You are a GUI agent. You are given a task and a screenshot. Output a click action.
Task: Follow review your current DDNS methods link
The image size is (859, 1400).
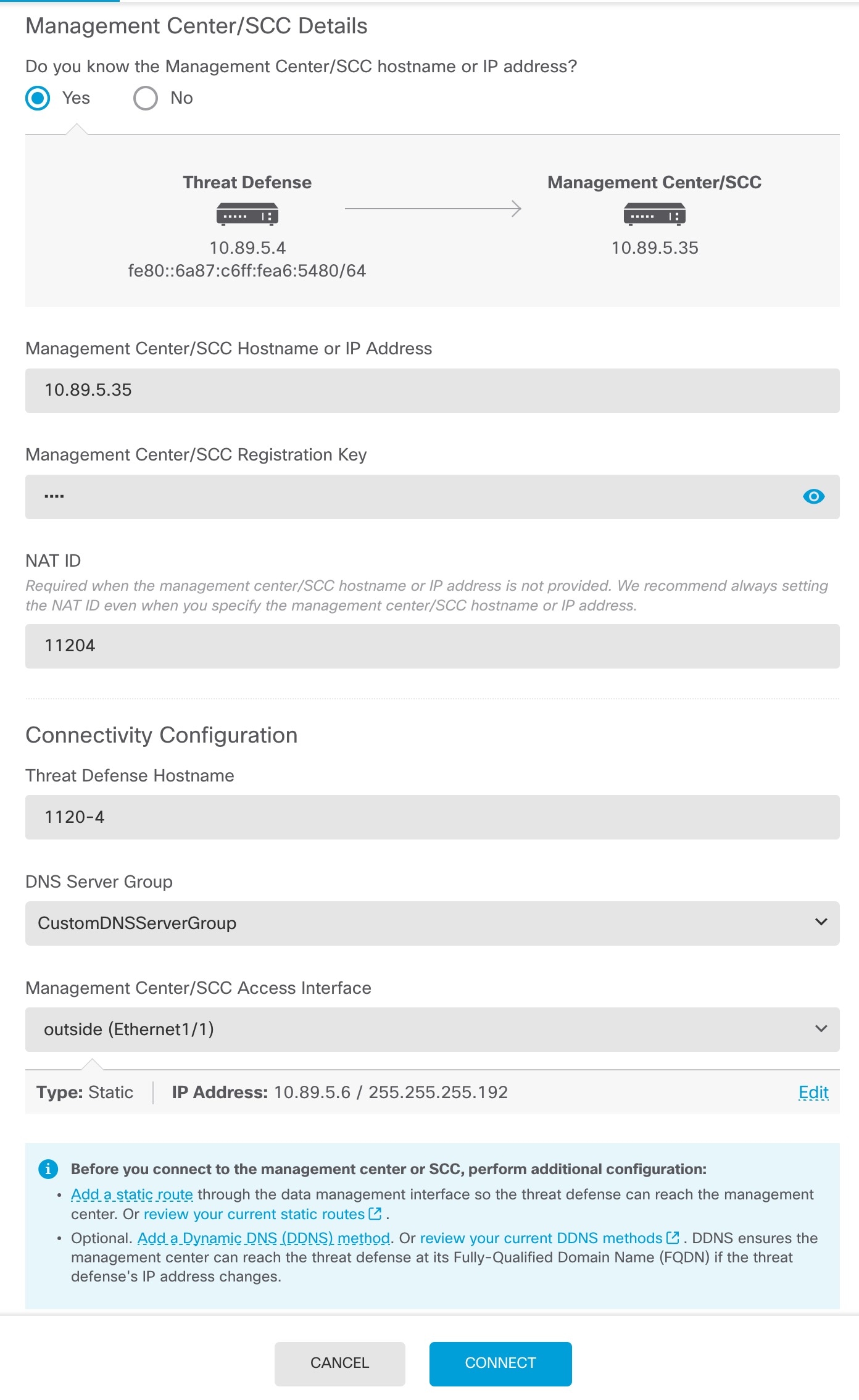point(541,1238)
